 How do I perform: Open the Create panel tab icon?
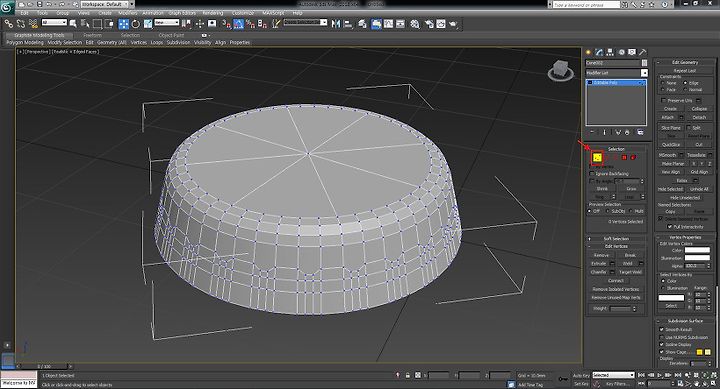tap(588, 52)
